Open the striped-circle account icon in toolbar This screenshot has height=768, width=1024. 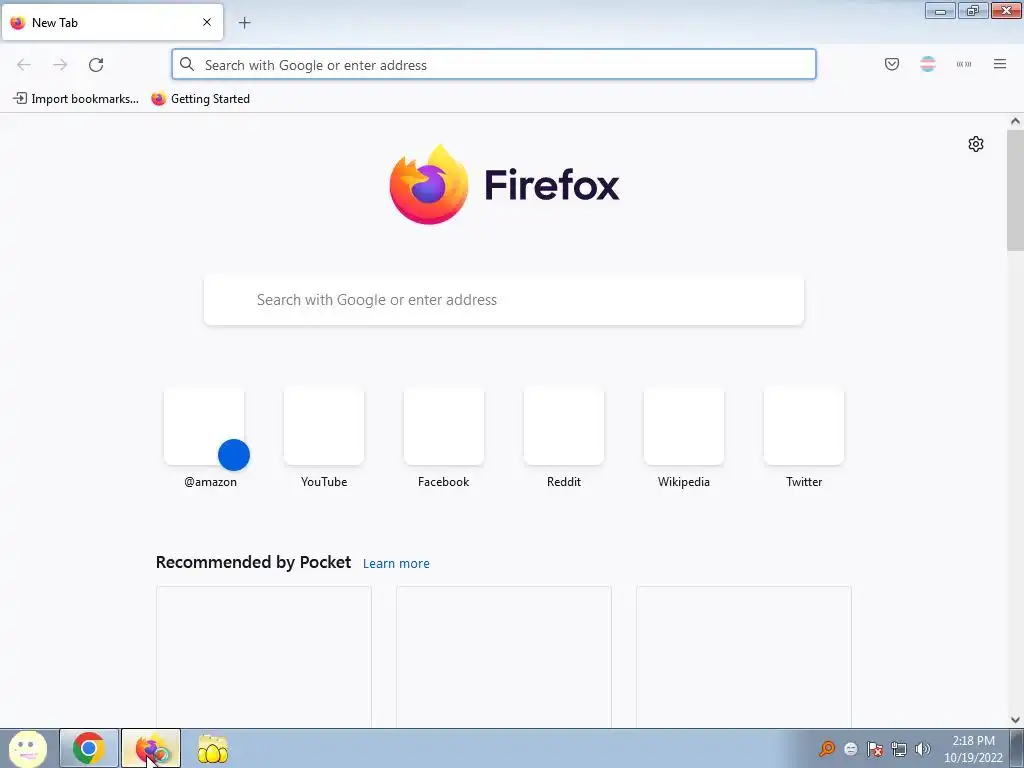927,64
